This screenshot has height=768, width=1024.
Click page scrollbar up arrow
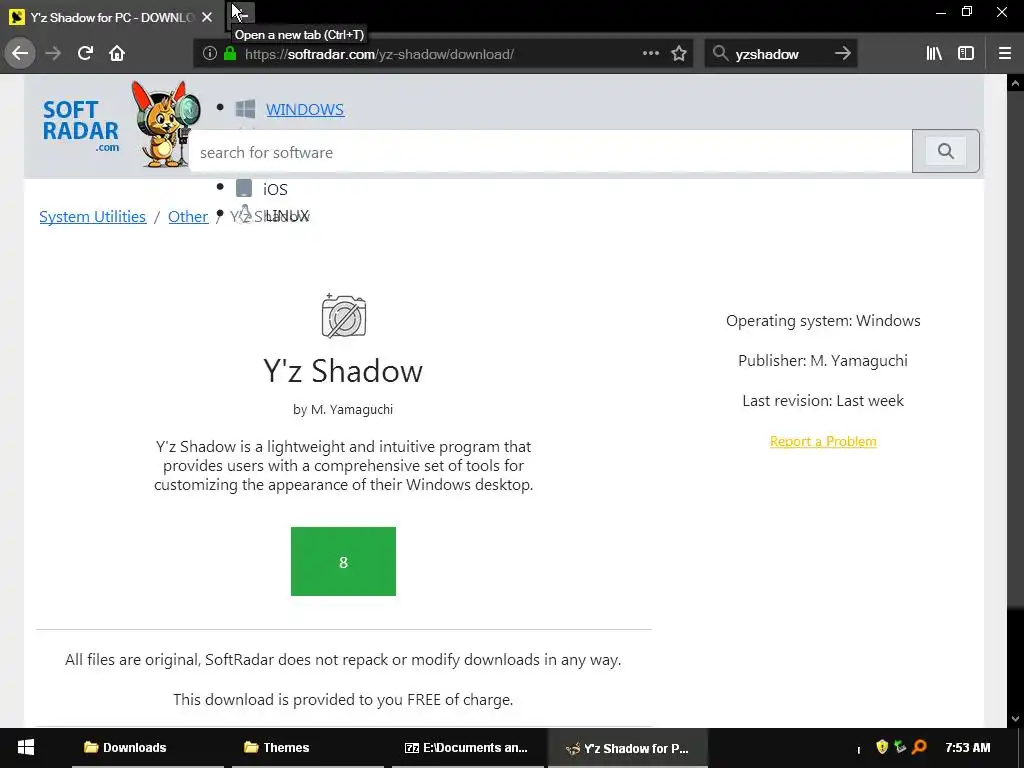pyautogui.click(x=1015, y=83)
